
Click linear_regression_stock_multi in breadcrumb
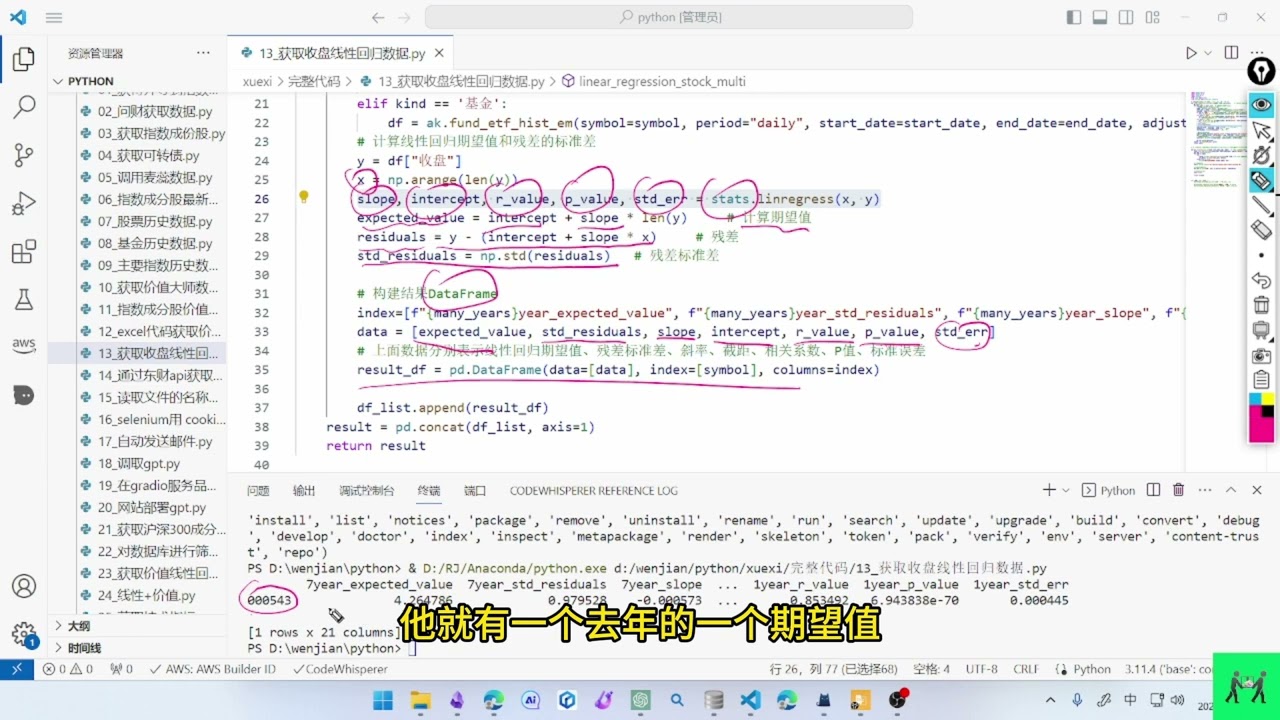pyautogui.click(x=662, y=81)
